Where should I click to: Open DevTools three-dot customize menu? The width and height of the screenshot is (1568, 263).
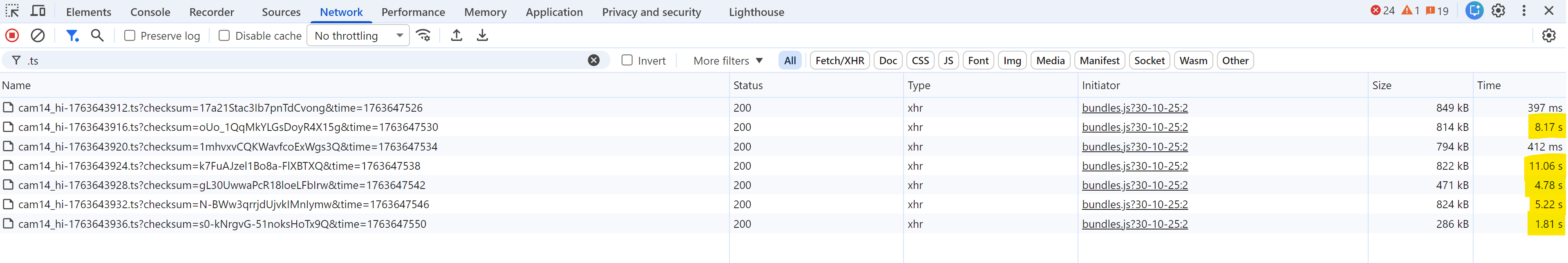[1524, 11]
